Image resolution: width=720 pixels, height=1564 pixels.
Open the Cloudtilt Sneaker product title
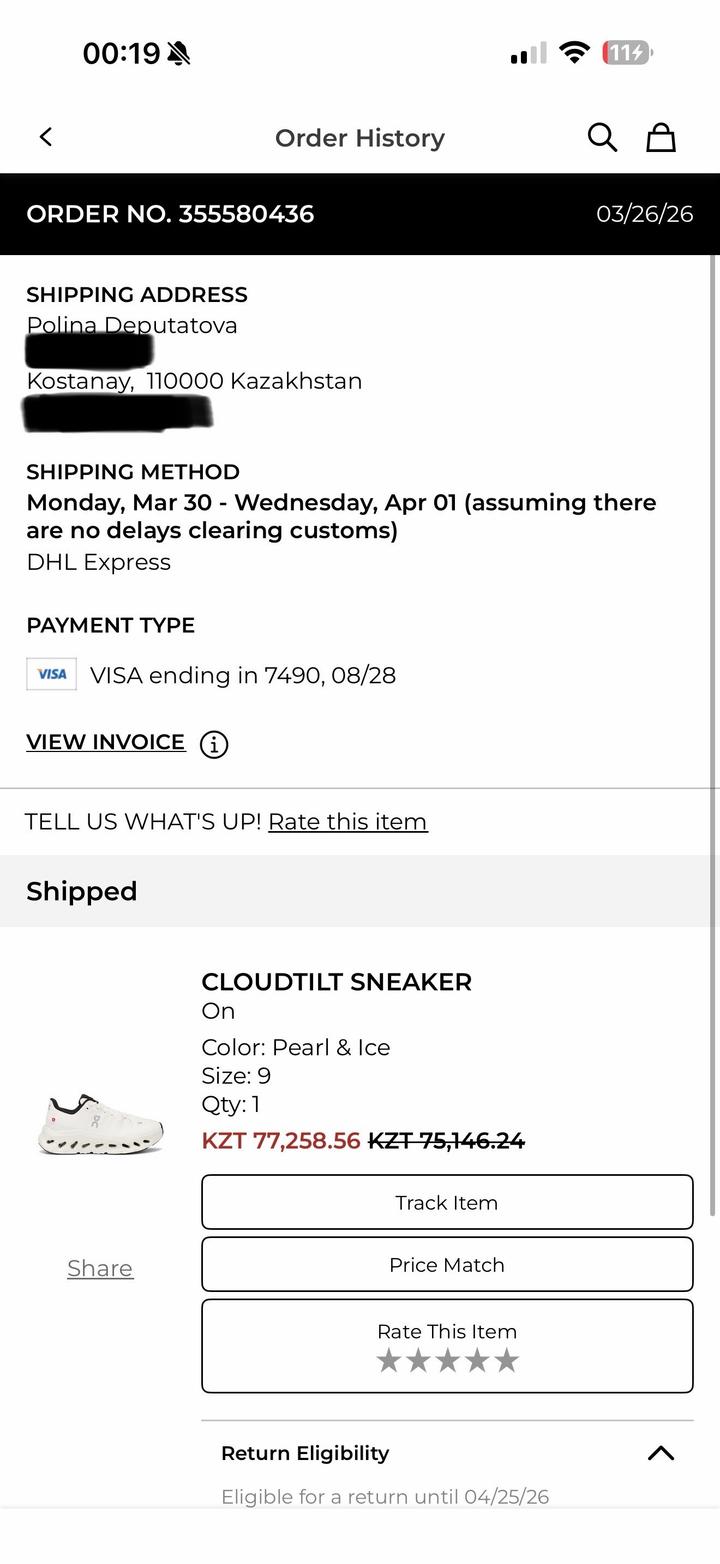(x=336, y=982)
